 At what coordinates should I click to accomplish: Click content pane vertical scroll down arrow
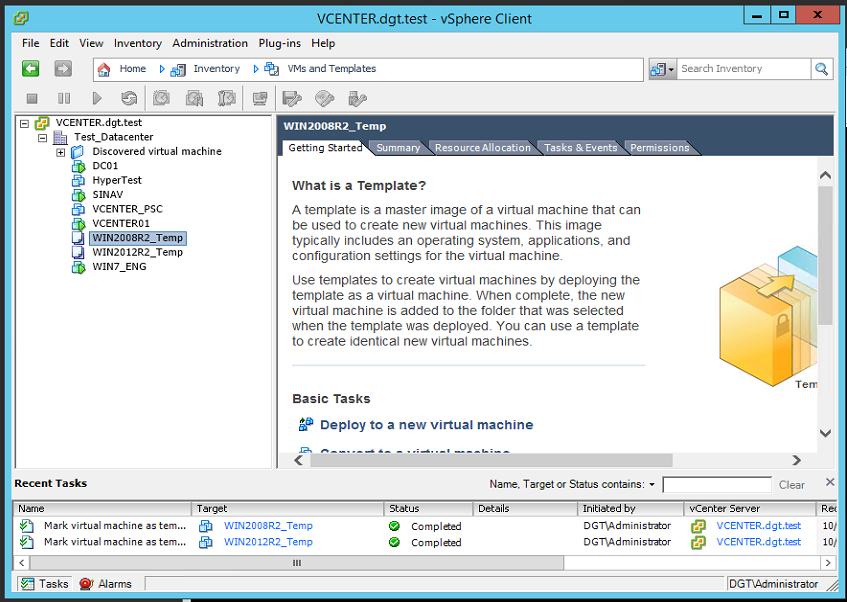tap(825, 433)
